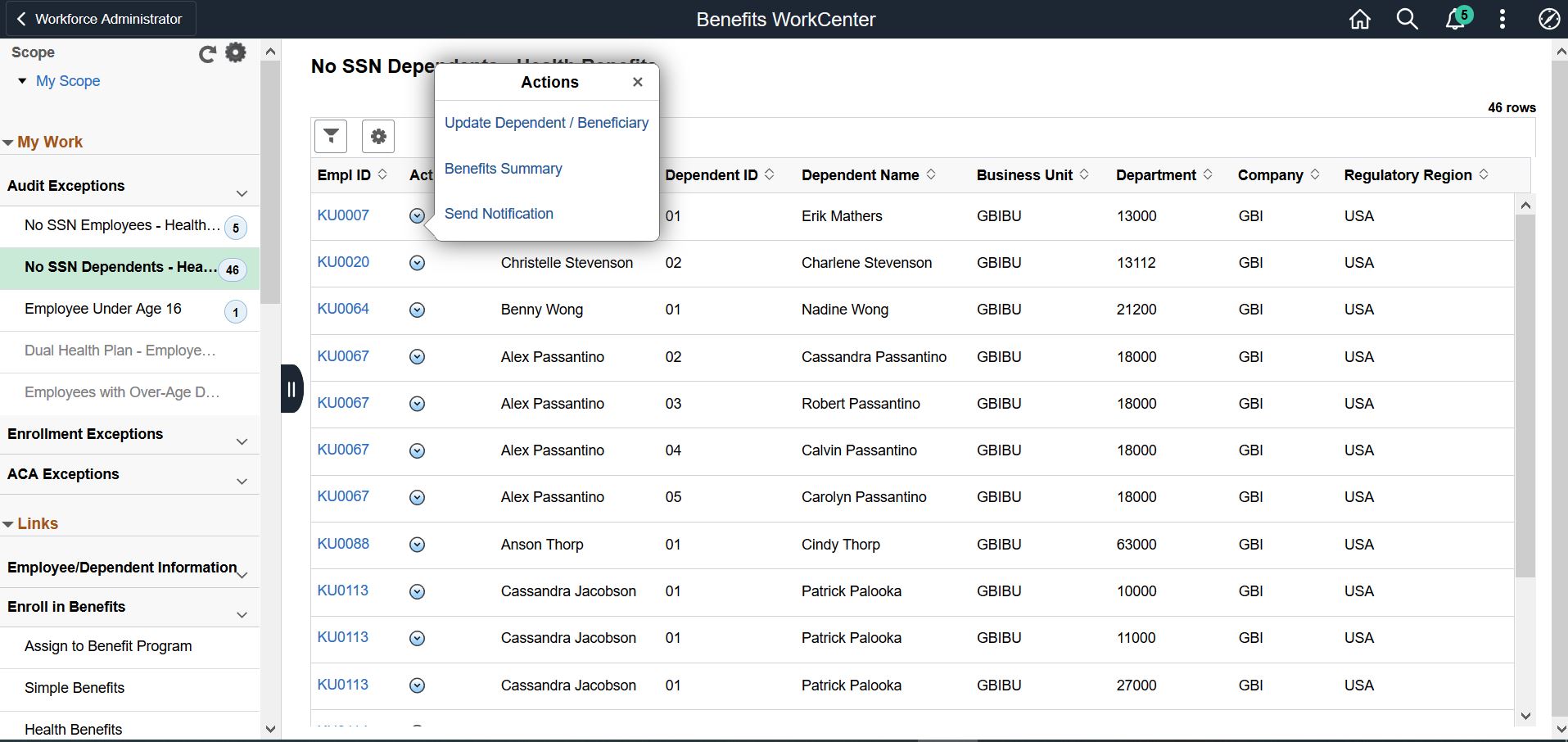Go to the Home page icon
Image resolution: width=1568 pixels, height=742 pixels.
pos(1359,20)
